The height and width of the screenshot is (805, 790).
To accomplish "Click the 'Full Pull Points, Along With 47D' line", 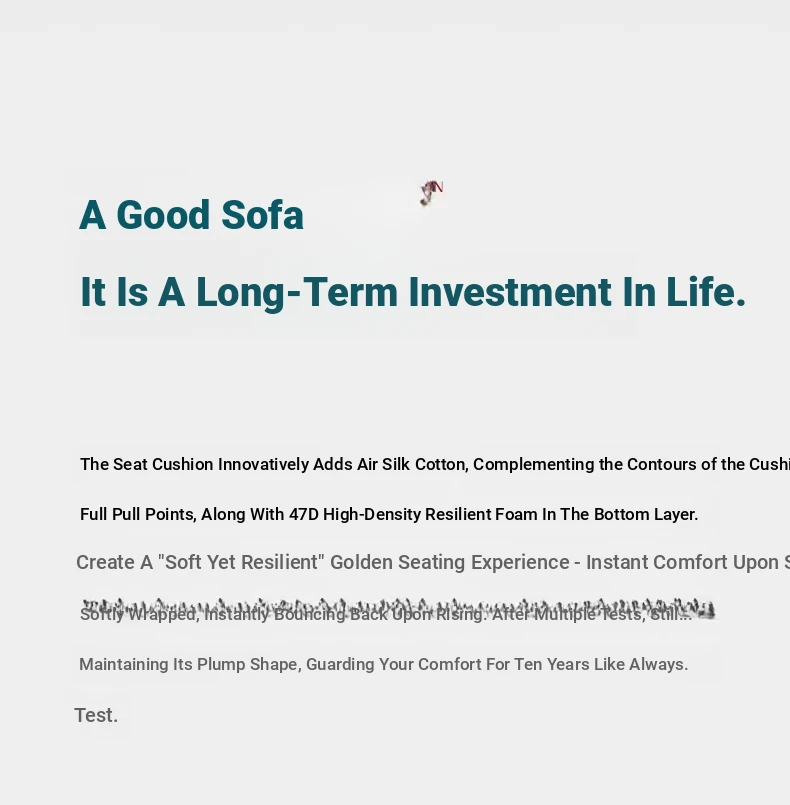I will point(389,514).
